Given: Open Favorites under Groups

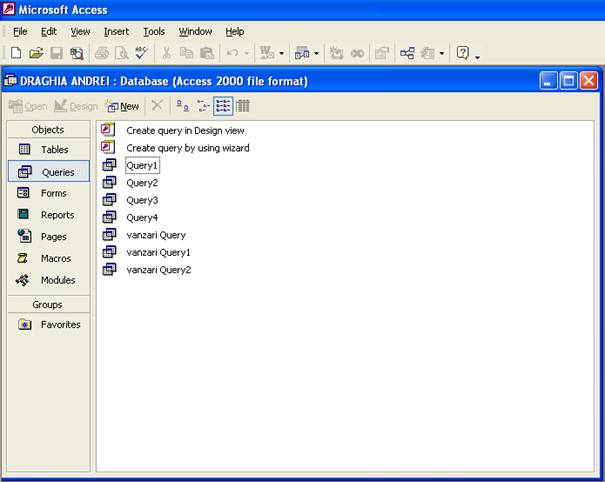Looking at the screenshot, I should tap(60, 324).
